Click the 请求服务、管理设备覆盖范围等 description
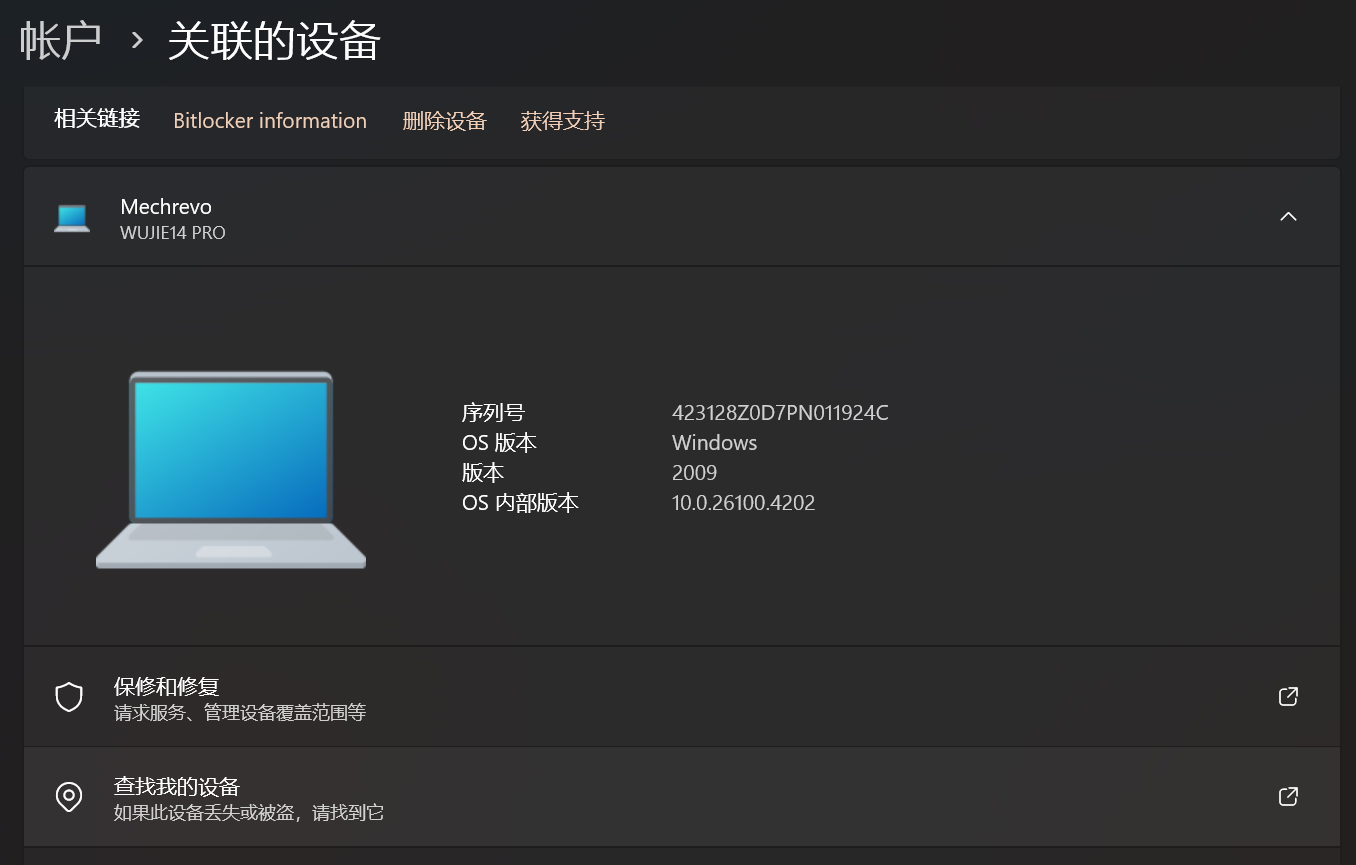This screenshot has width=1356, height=865. pyautogui.click(x=240, y=713)
